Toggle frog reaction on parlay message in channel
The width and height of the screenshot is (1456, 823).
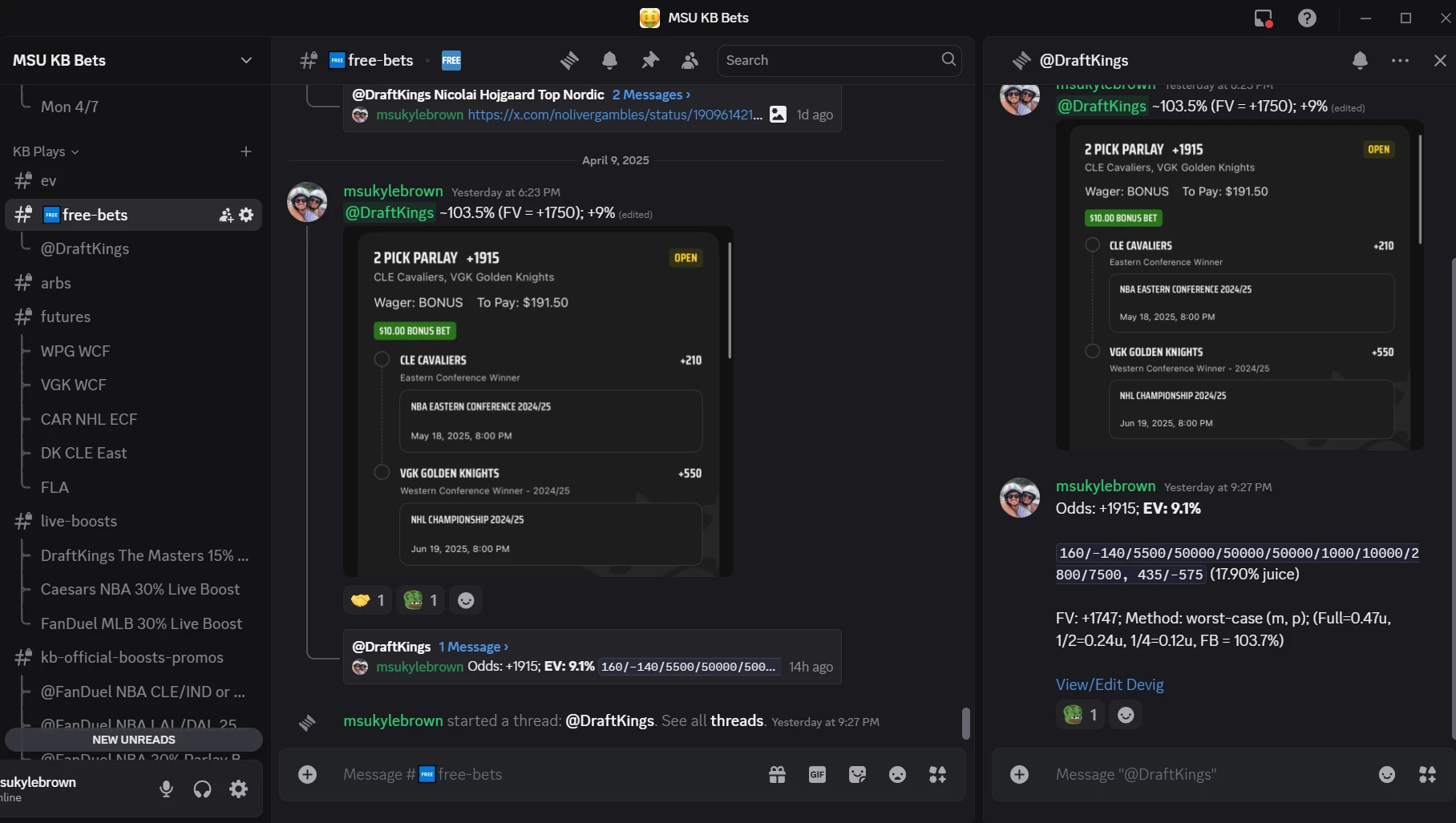pyautogui.click(x=420, y=600)
